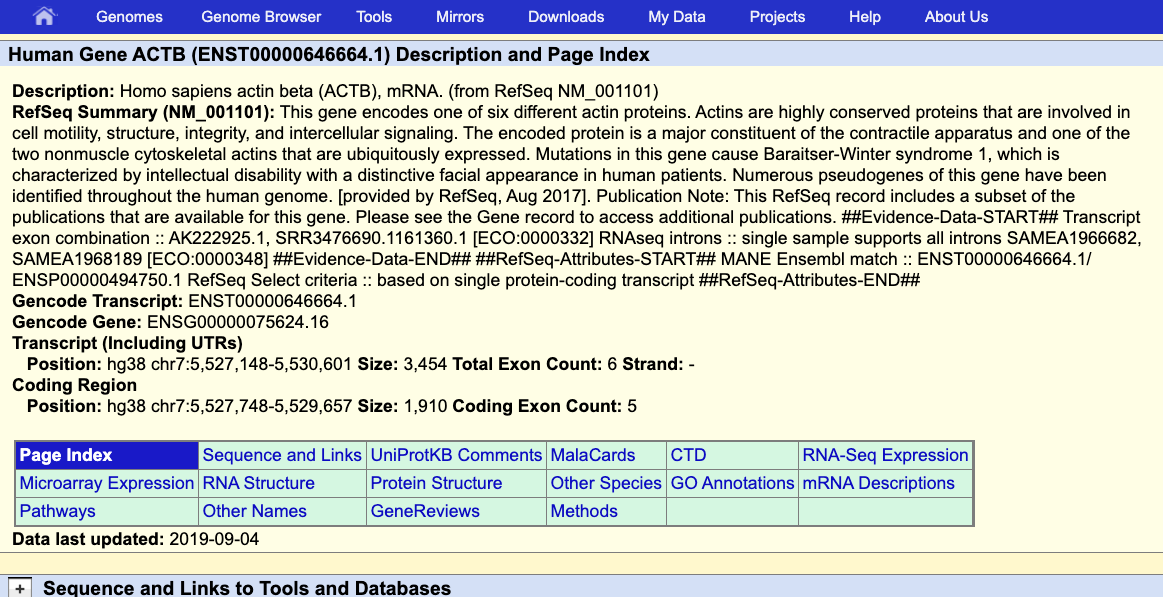
Task: Open the My Data menu
Action: 676,17
